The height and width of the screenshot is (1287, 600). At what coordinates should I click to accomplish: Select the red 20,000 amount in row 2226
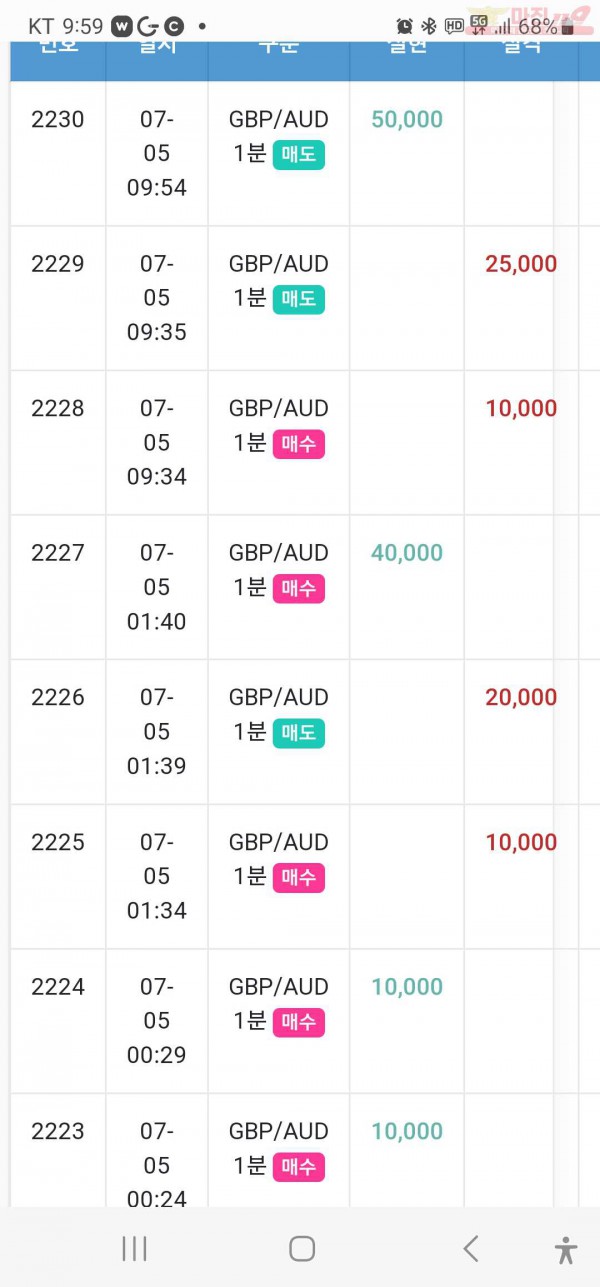(521, 697)
